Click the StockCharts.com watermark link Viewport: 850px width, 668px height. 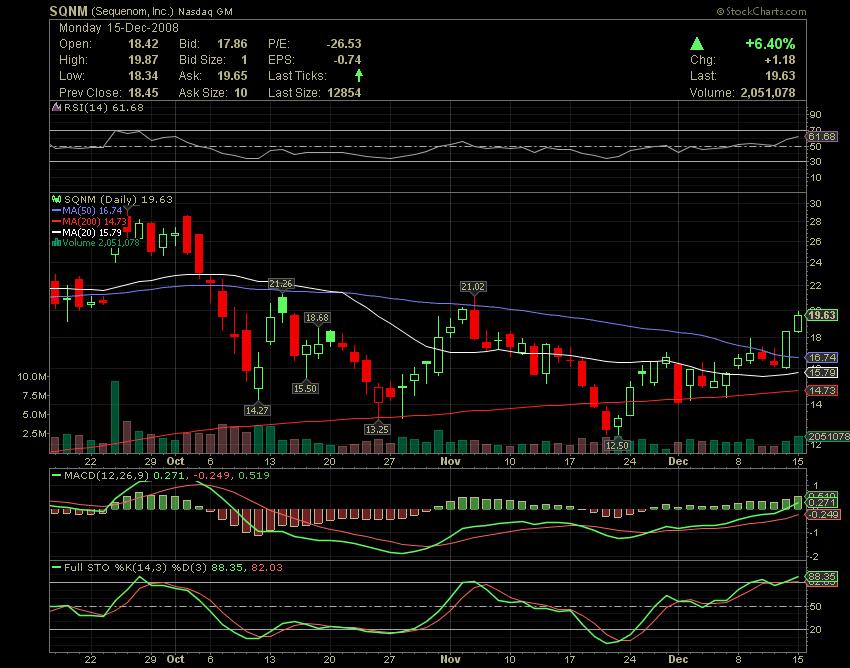[x=761, y=11]
